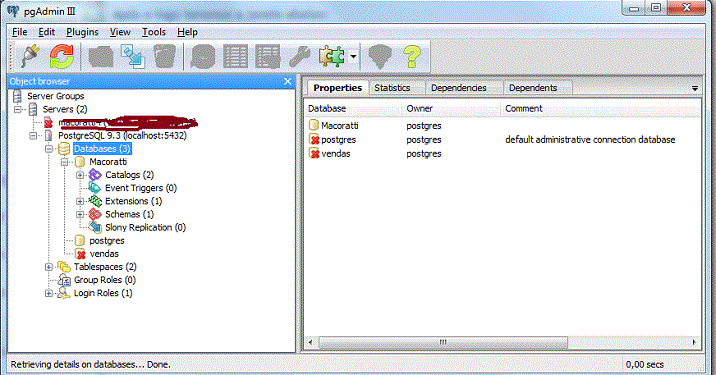Screen dimensions: 716x375
Task: Expand the Schemas (1) node
Action: tap(80, 214)
